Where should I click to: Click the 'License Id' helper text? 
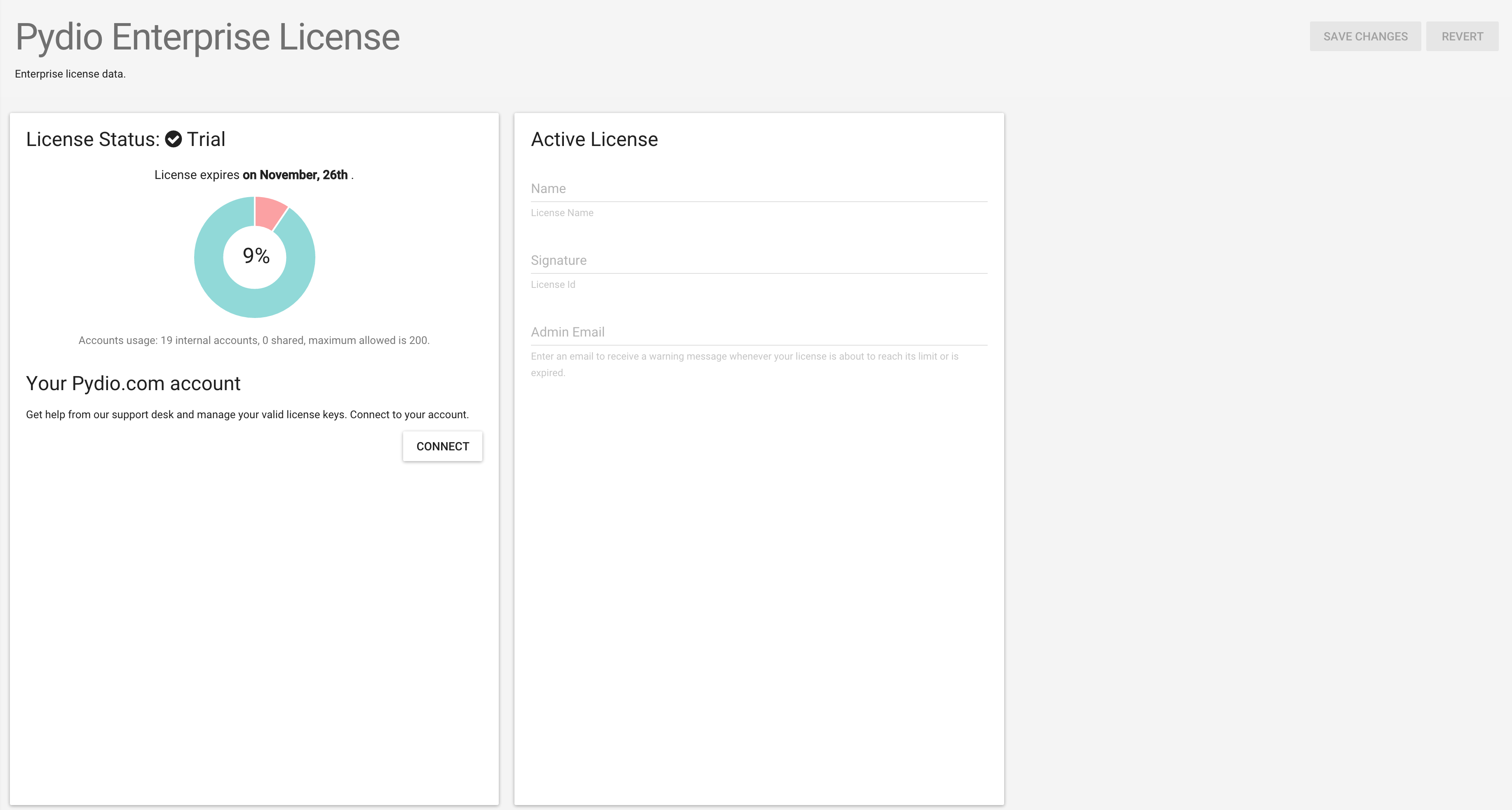pos(553,285)
